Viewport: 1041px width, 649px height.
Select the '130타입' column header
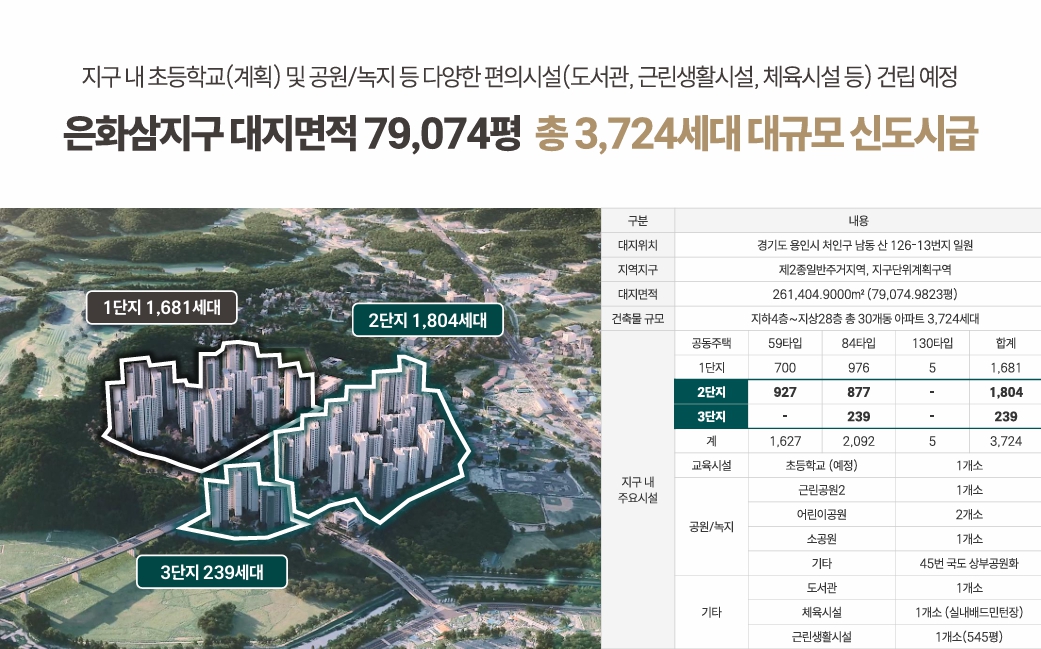932,343
